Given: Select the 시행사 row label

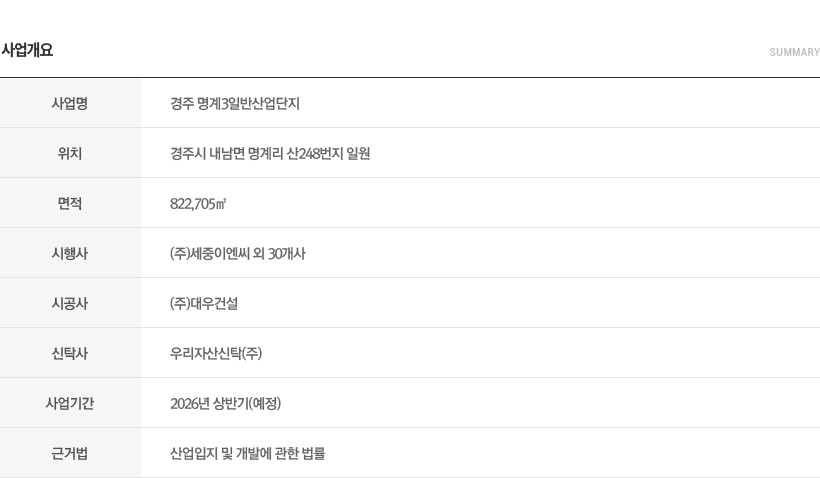Looking at the screenshot, I should point(70,253).
